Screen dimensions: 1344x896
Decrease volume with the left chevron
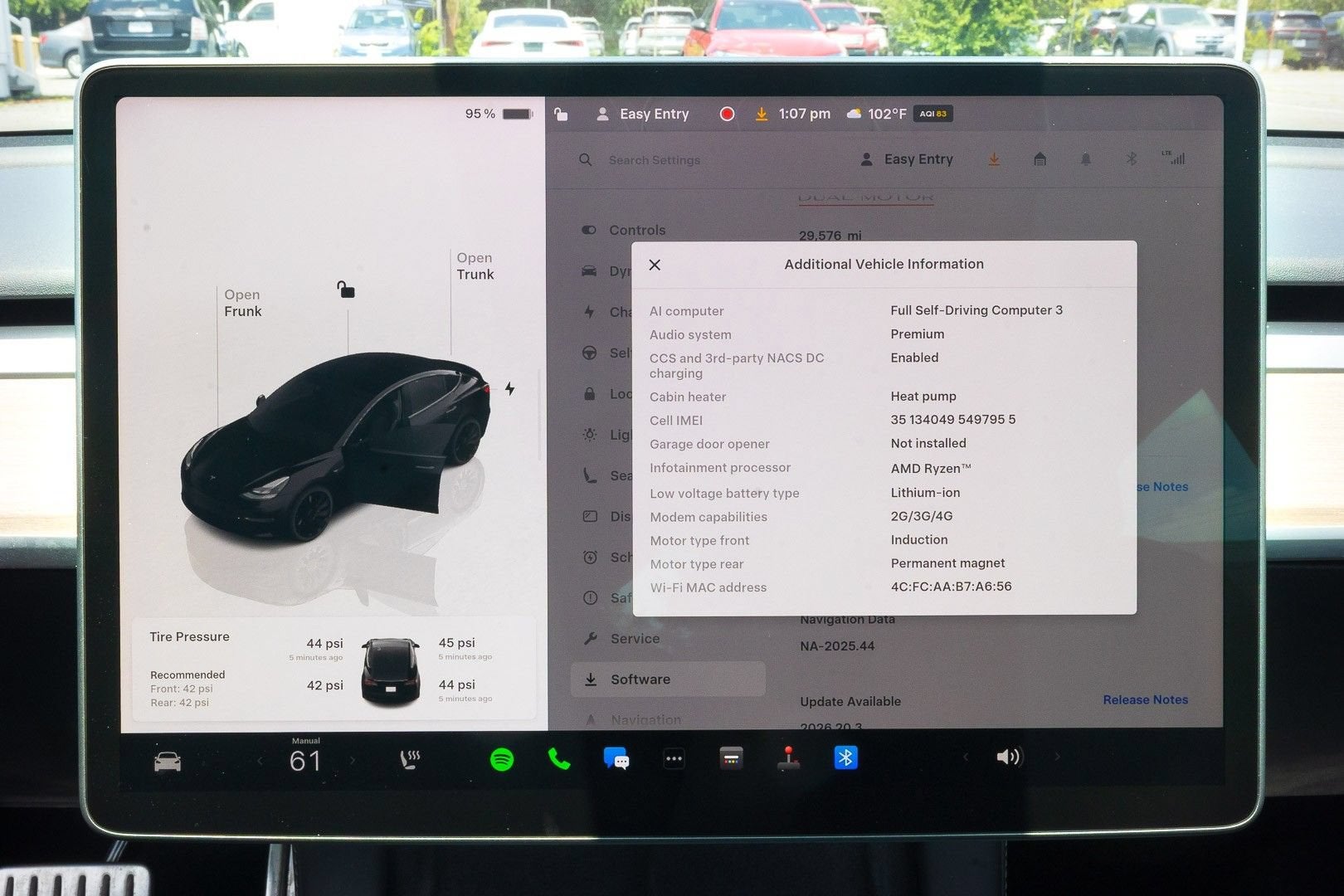click(x=966, y=757)
